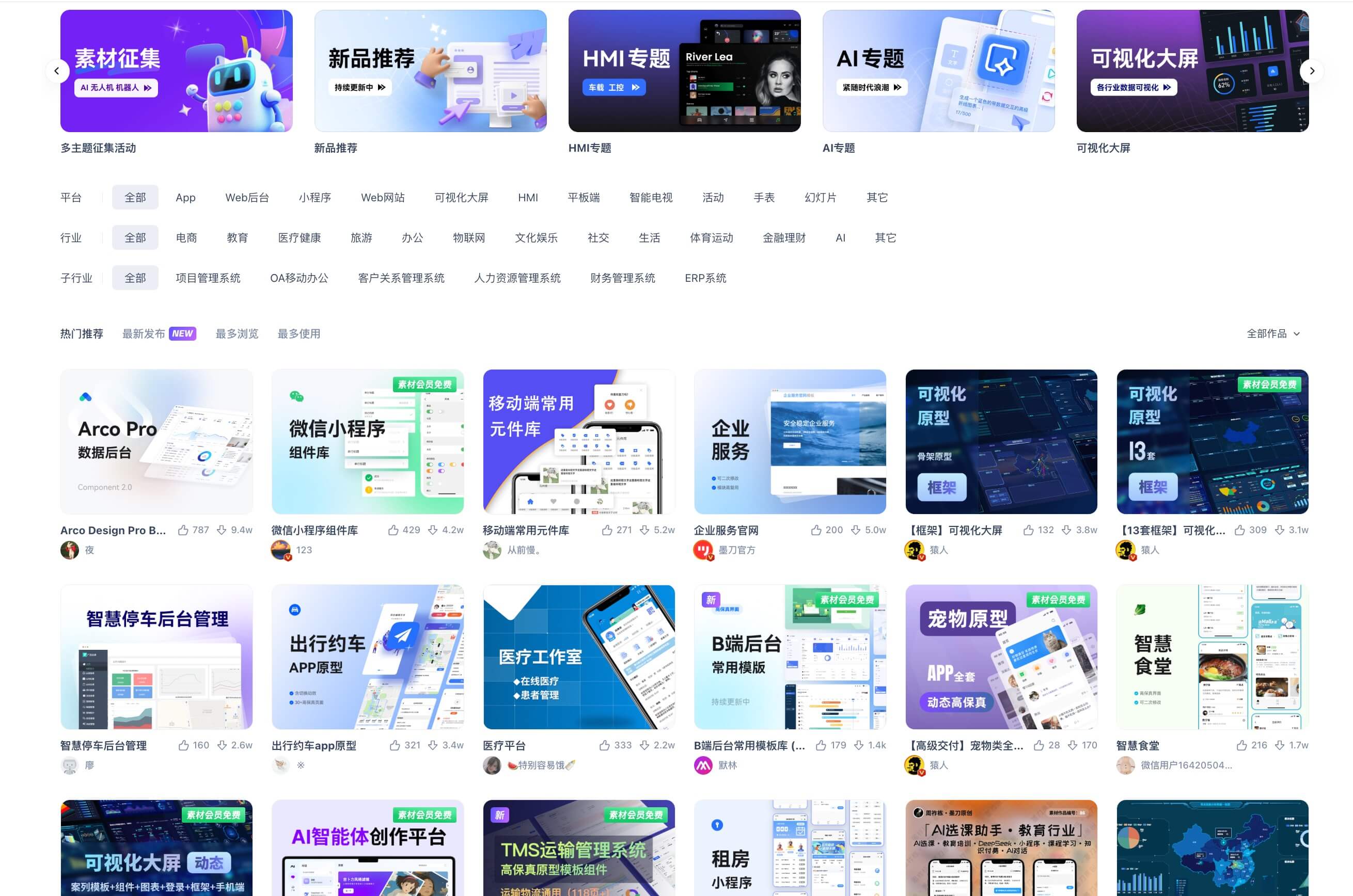Open the 医疗工作室 thumbnail

pyautogui.click(x=579, y=657)
